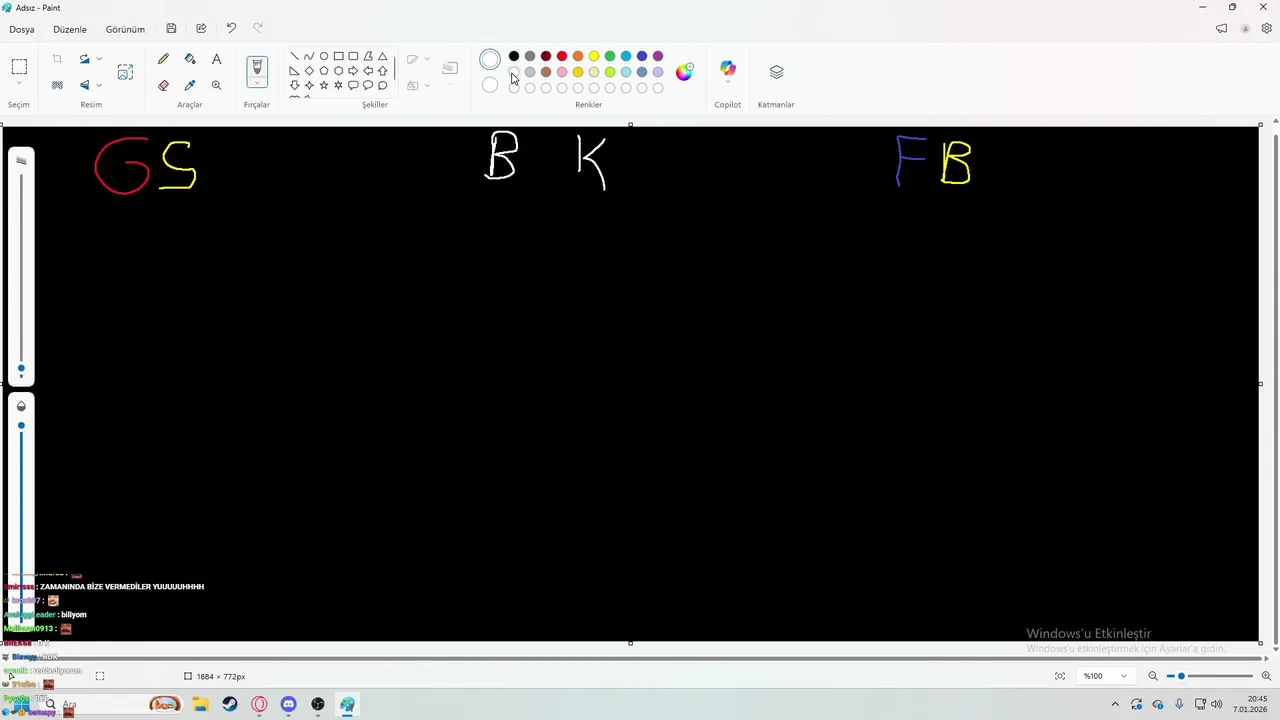This screenshot has width=1280, height=720.
Task: Pick the red color swatch
Action: coord(562,56)
